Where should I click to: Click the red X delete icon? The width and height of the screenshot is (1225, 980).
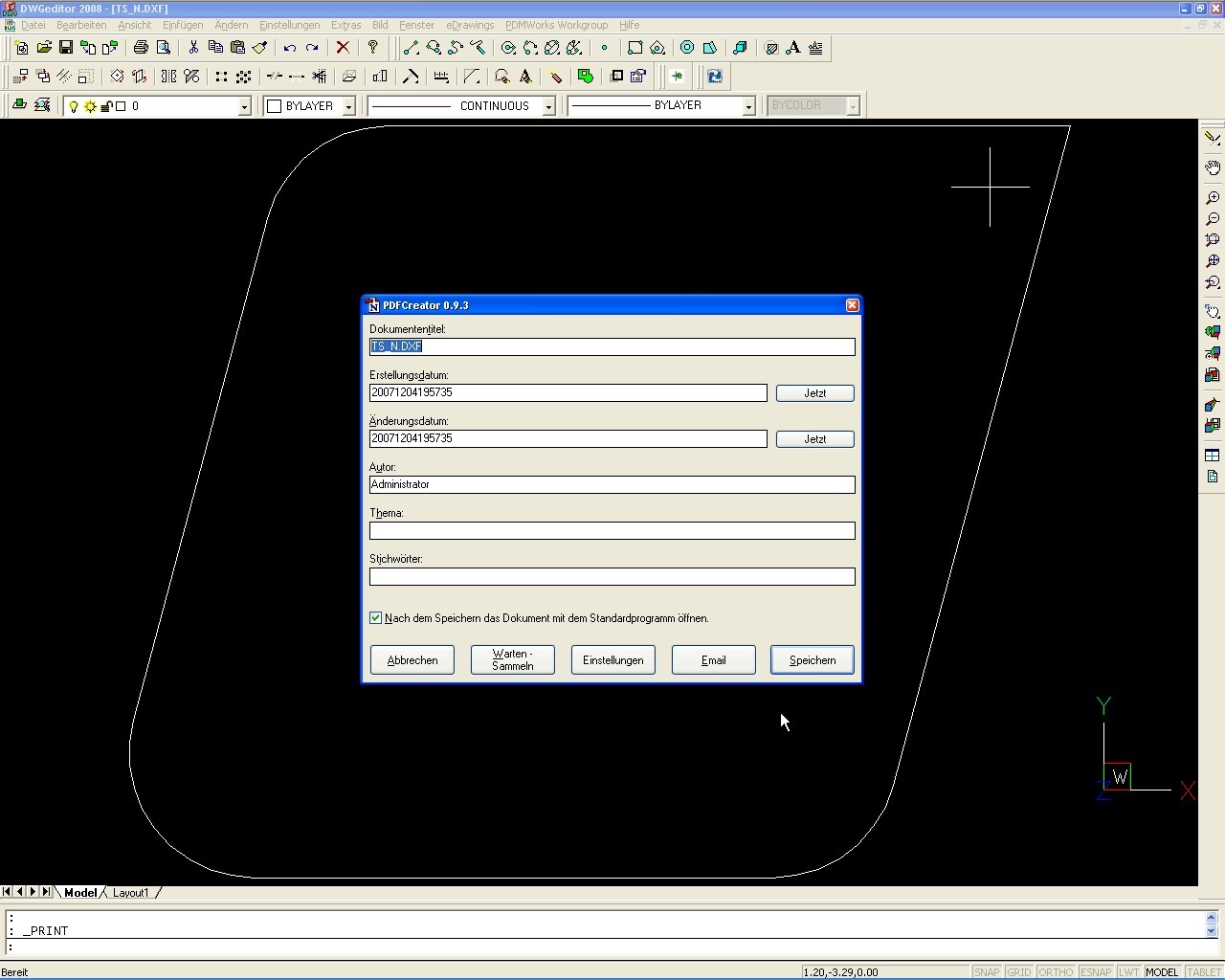(343, 48)
